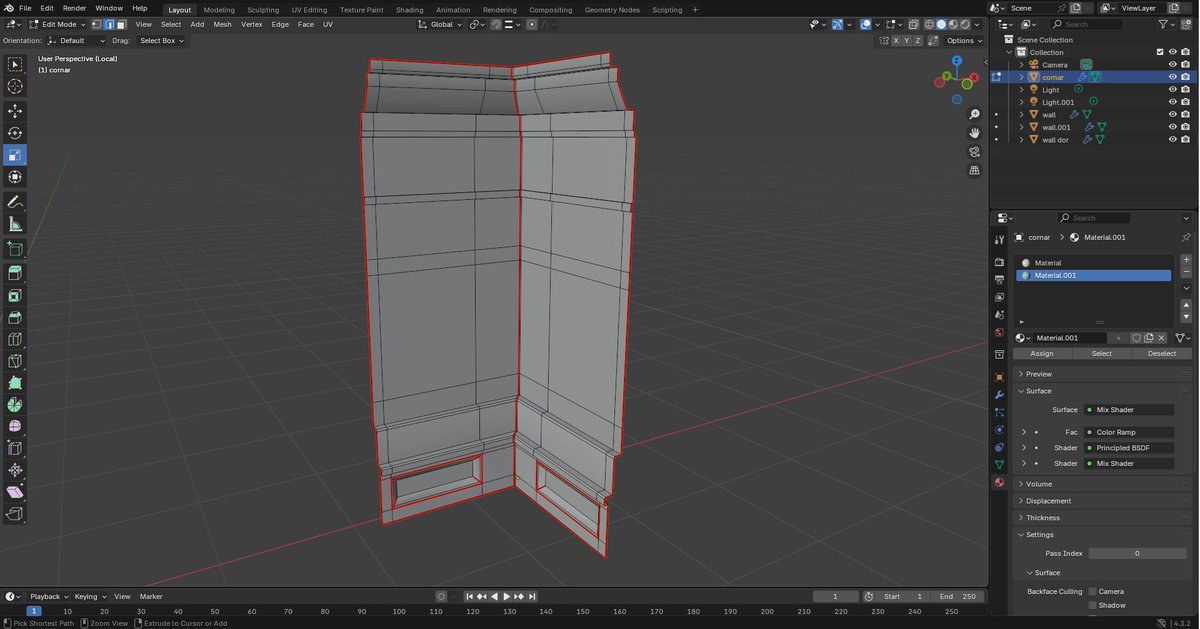Open Render properties tab icon

998,262
